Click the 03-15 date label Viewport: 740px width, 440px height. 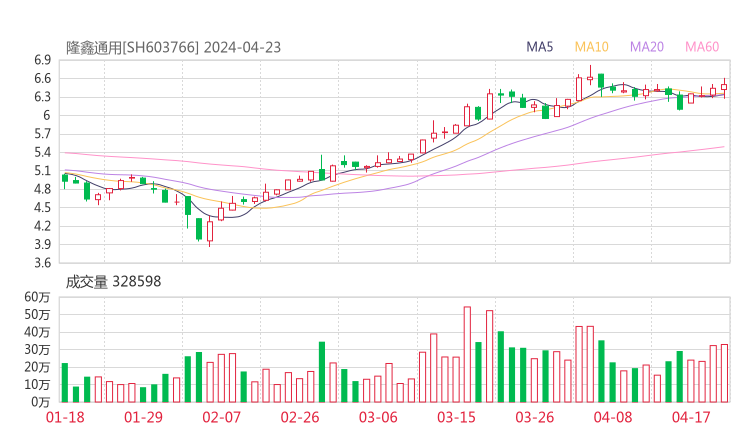[x=456, y=417]
